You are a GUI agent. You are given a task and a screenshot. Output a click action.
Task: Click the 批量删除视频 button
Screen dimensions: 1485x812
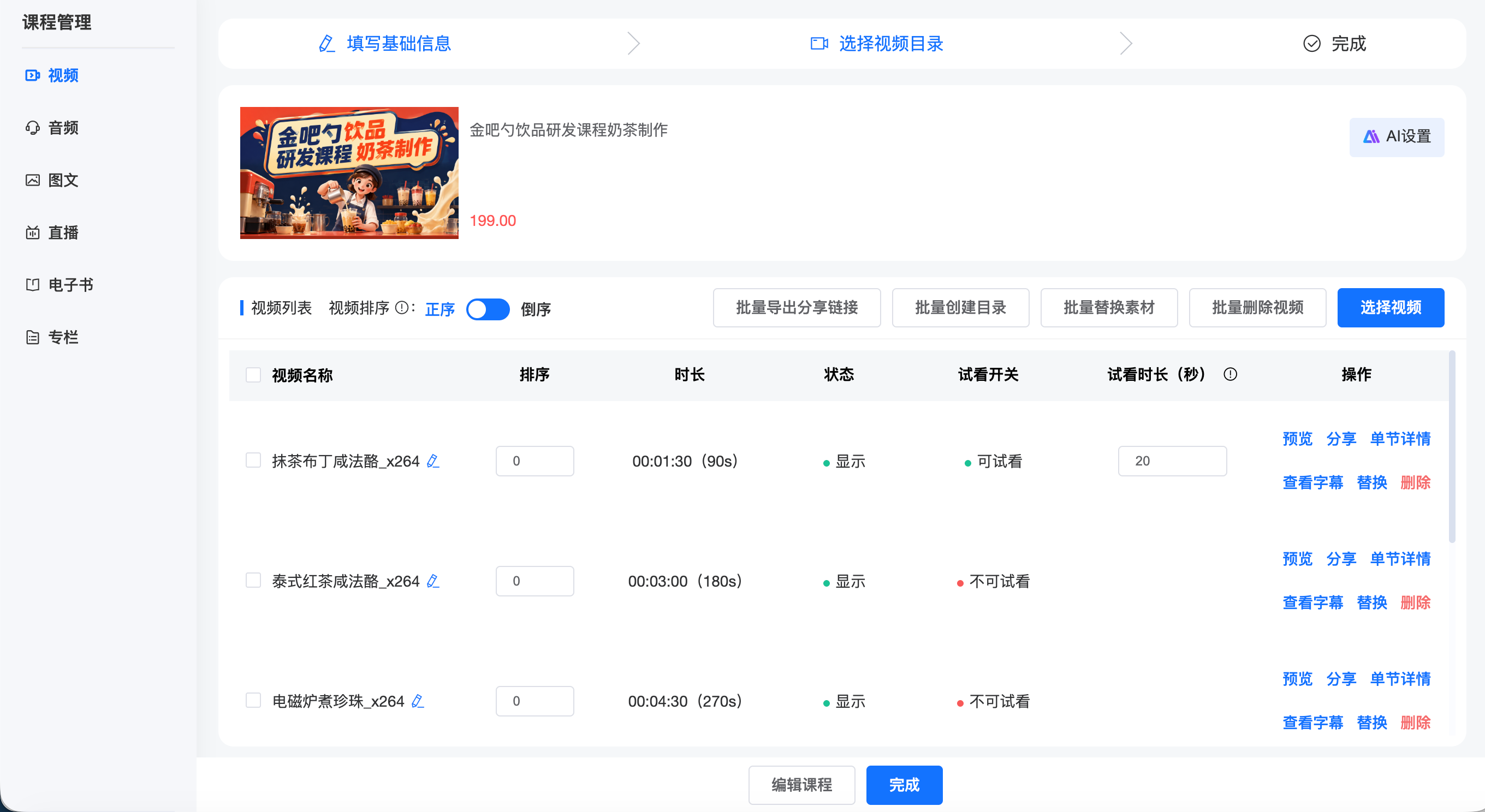point(1257,308)
